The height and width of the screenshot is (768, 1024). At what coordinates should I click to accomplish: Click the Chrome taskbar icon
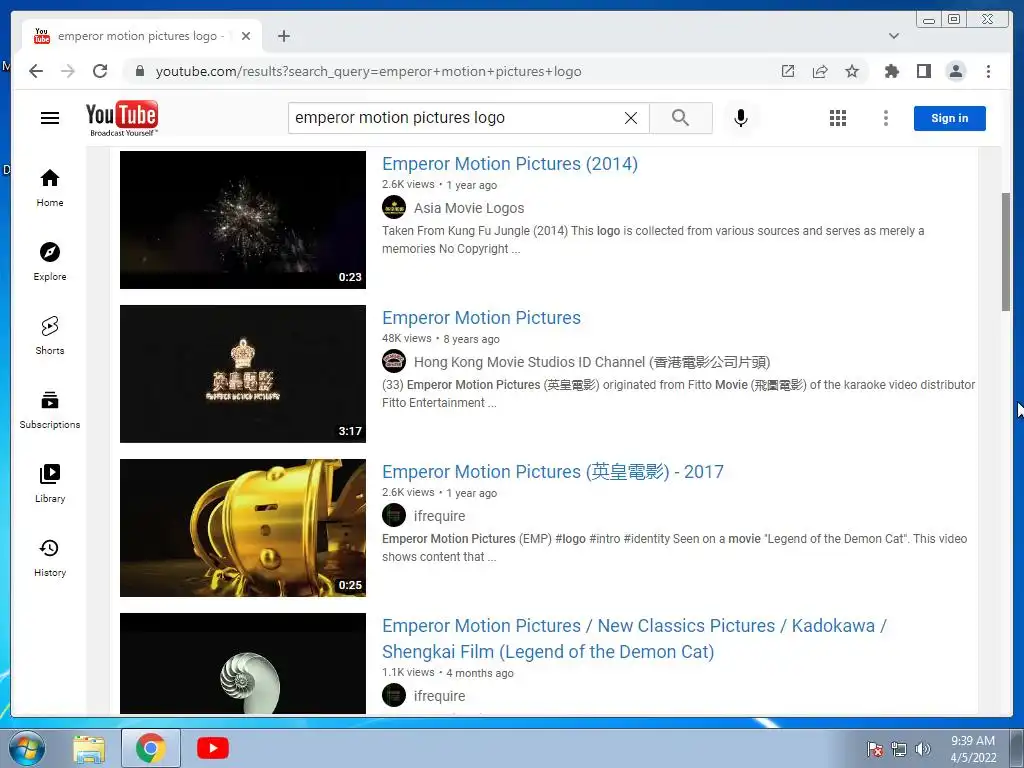pos(151,748)
